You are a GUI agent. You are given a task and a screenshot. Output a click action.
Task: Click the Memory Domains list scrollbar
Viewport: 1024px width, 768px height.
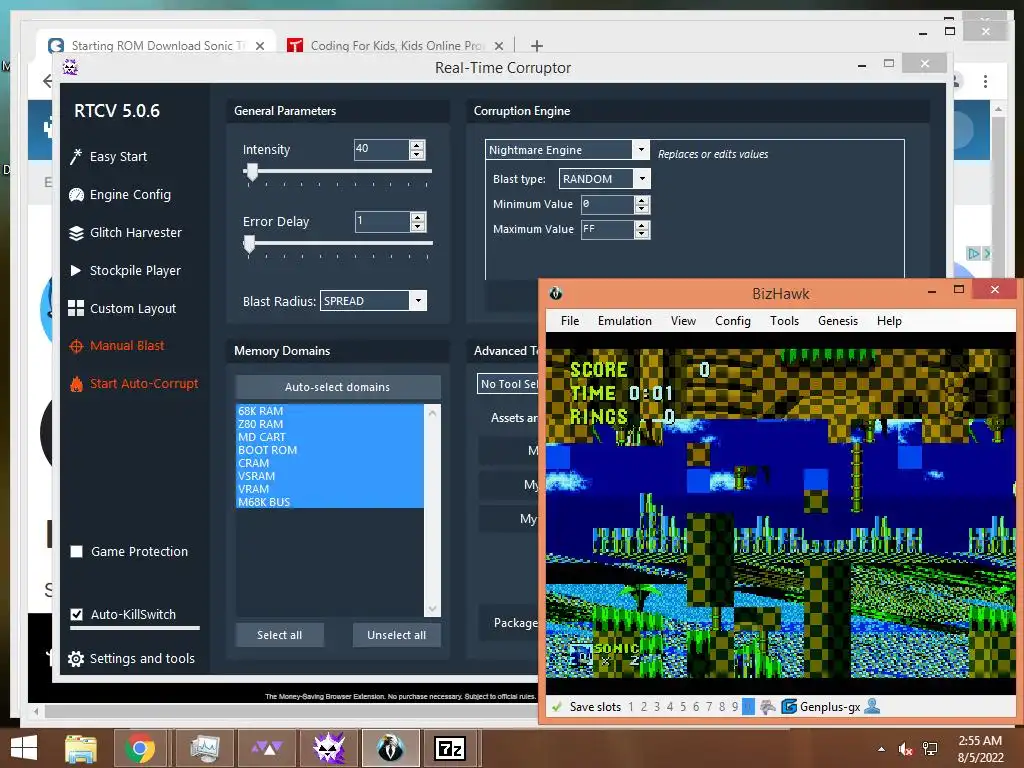pos(432,510)
